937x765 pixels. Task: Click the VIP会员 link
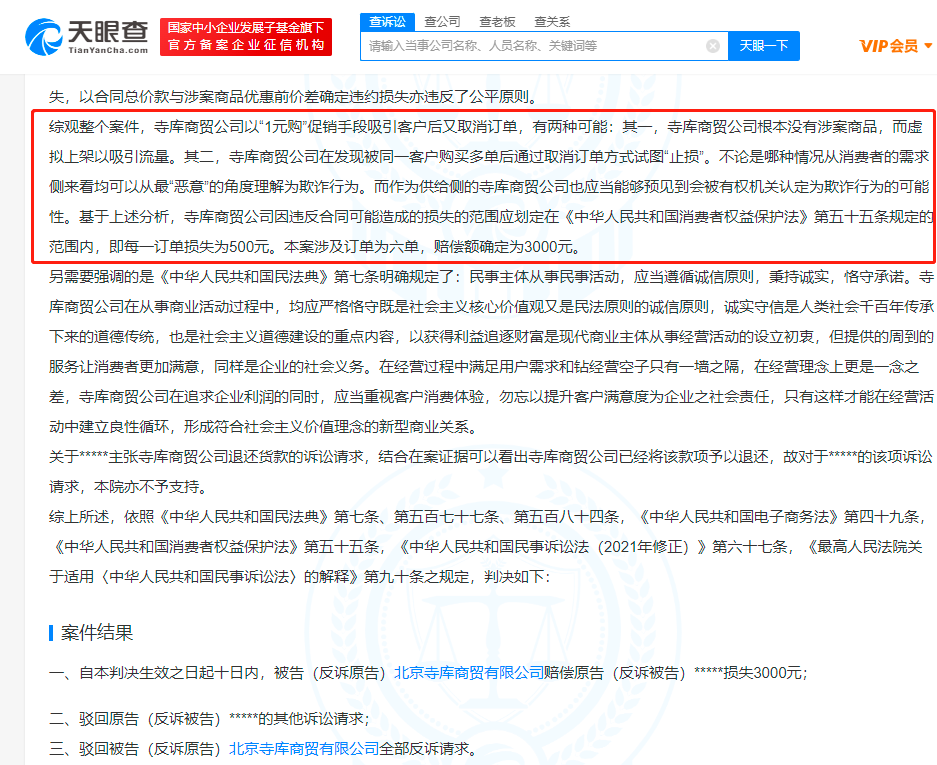pyautogui.click(x=890, y=46)
